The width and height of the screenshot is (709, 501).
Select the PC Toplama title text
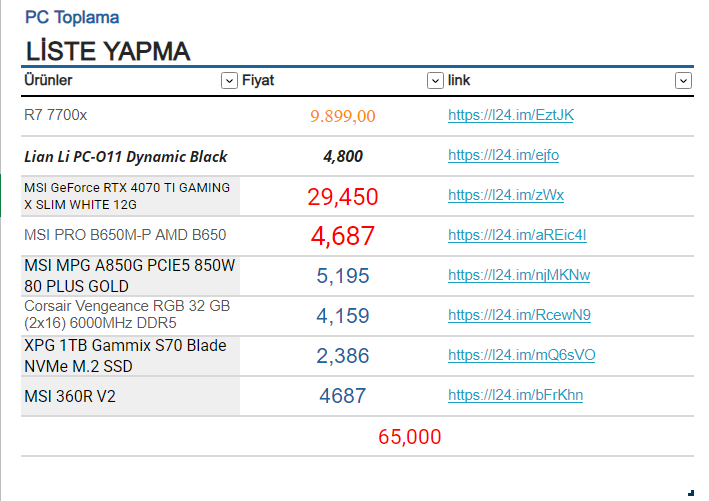72,18
